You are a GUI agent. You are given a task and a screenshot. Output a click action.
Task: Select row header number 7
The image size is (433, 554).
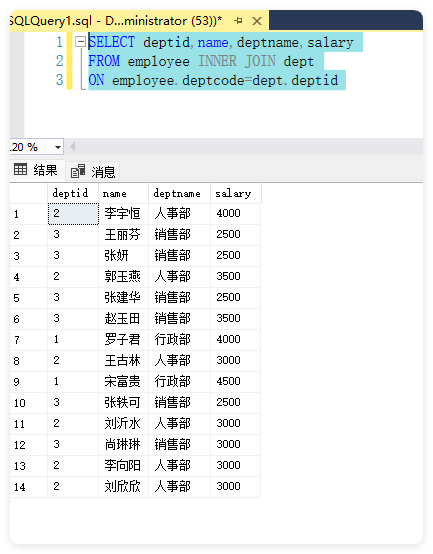[x=29, y=340]
